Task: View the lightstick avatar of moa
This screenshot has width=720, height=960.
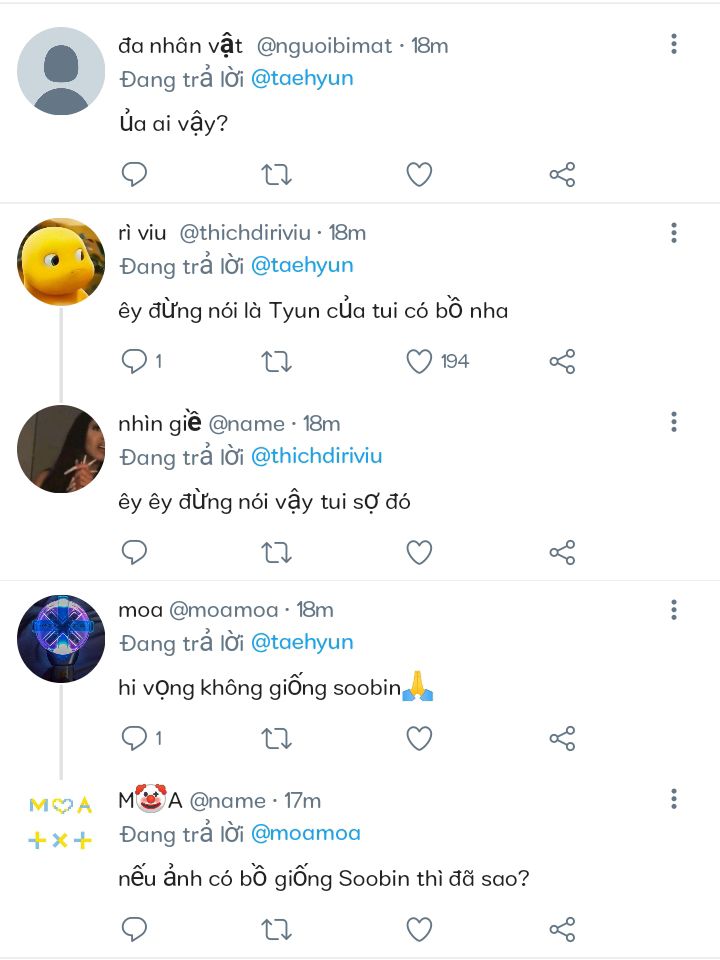Action: (x=61, y=639)
